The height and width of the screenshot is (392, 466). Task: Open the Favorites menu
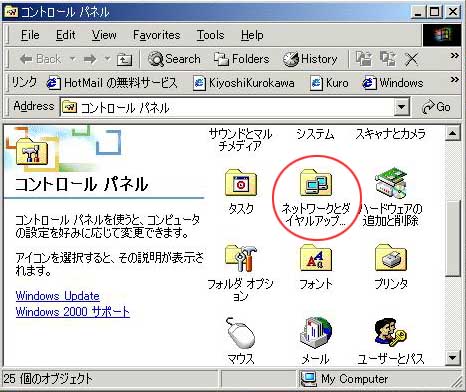(156, 35)
